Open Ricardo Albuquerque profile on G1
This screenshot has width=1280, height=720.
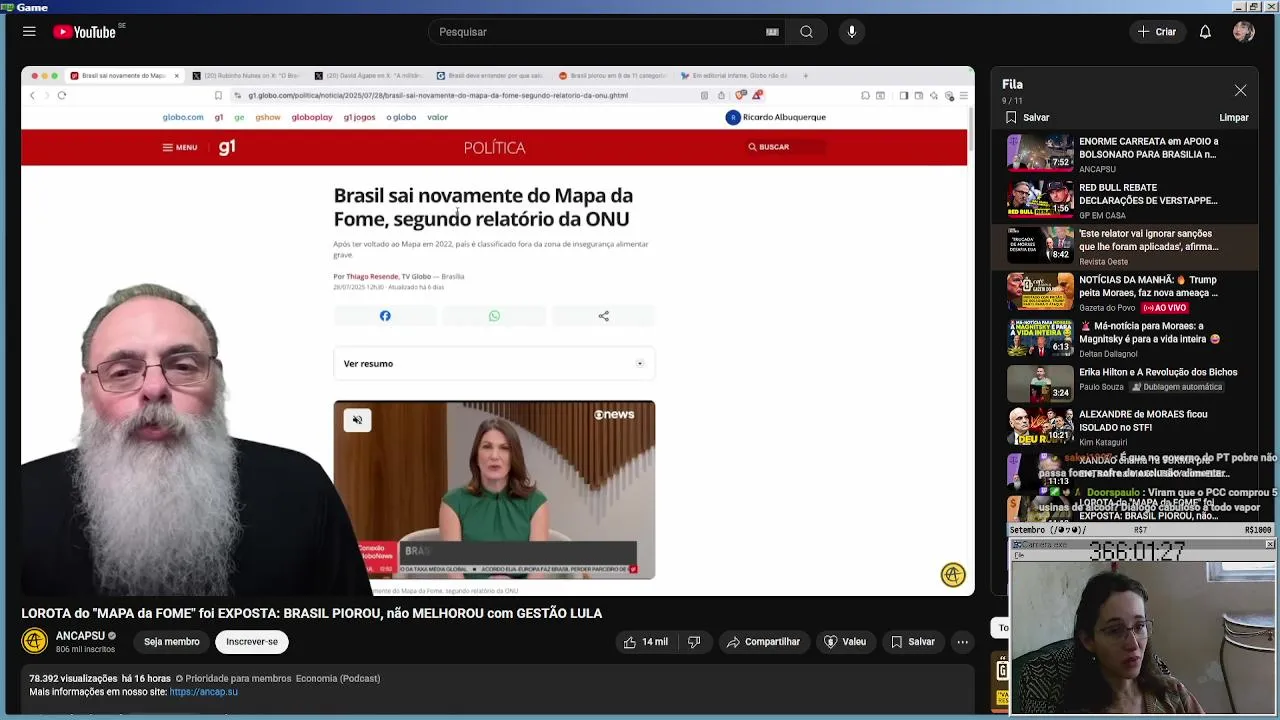pyautogui.click(x=776, y=117)
